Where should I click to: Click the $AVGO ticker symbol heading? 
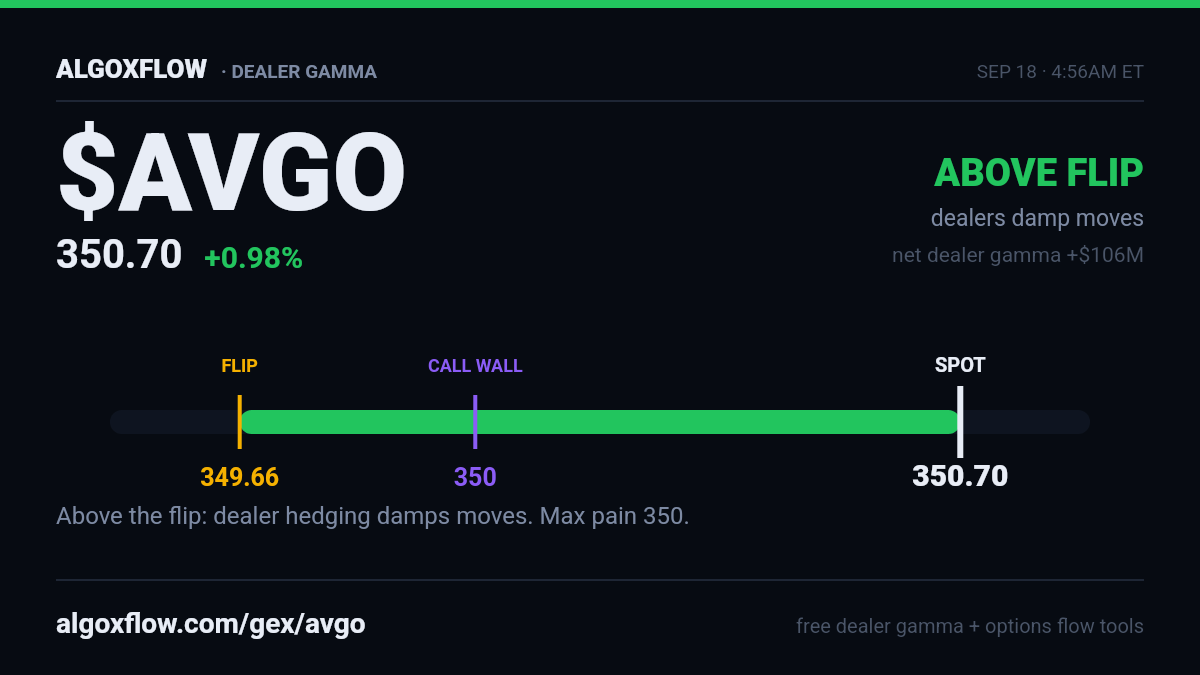point(231,172)
